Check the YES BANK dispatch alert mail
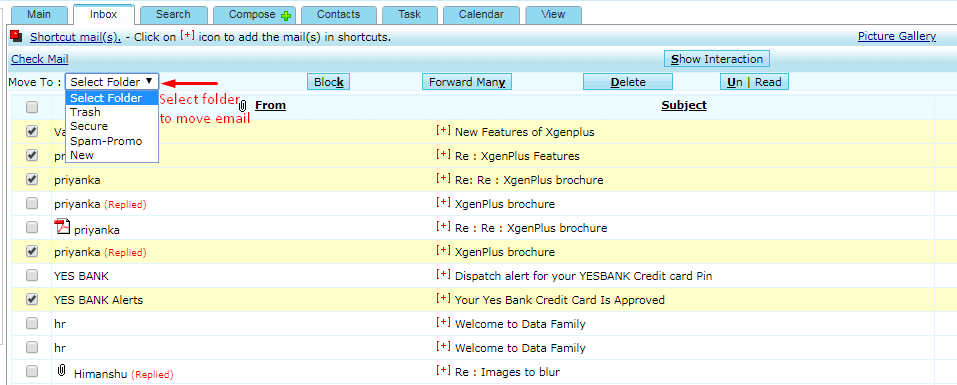The image size is (957, 385). [x=32, y=275]
